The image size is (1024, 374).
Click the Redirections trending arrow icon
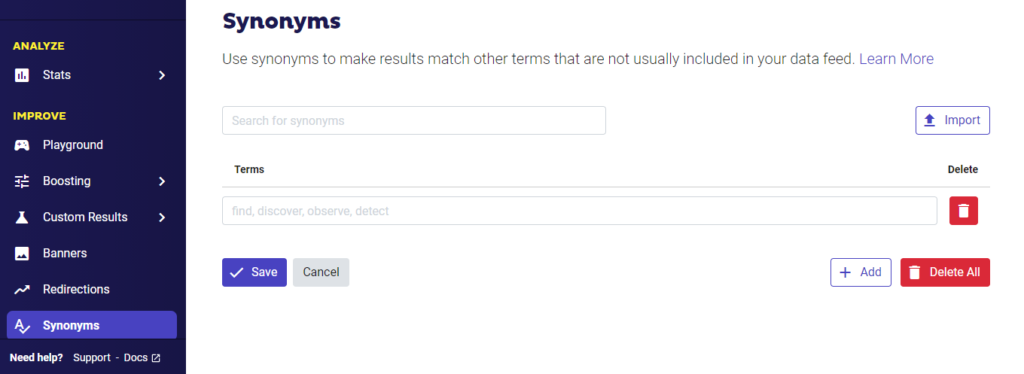pos(22,289)
